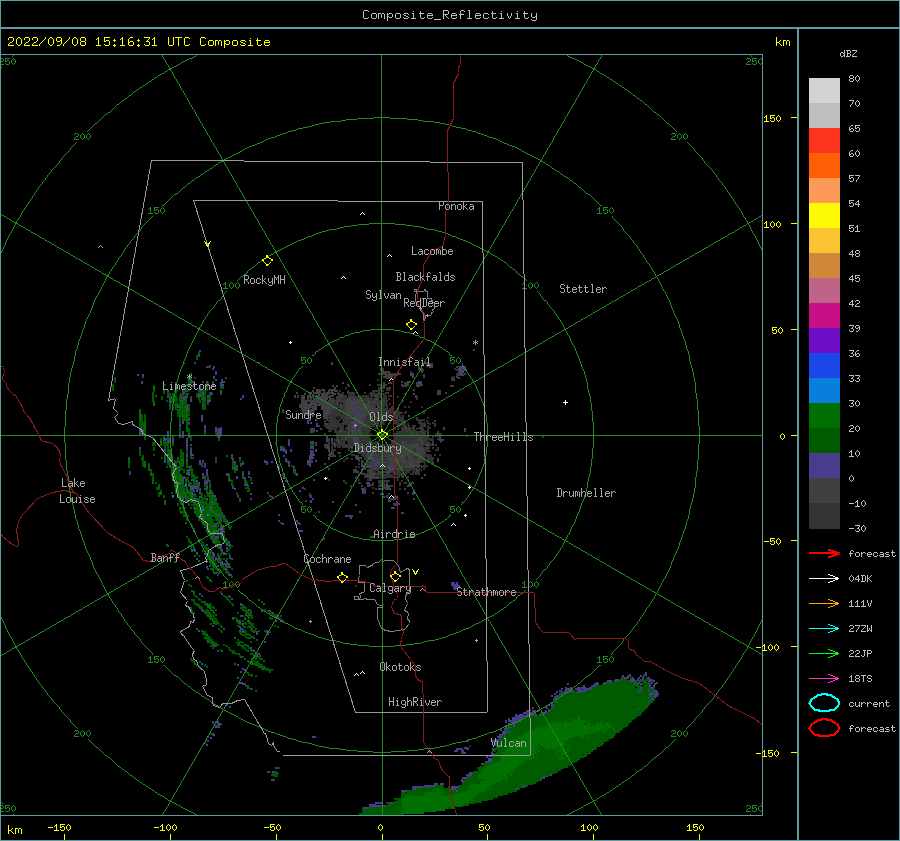Click the Didsbury label
The width and height of the screenshot is (900, 841).
tap(377, 448)
